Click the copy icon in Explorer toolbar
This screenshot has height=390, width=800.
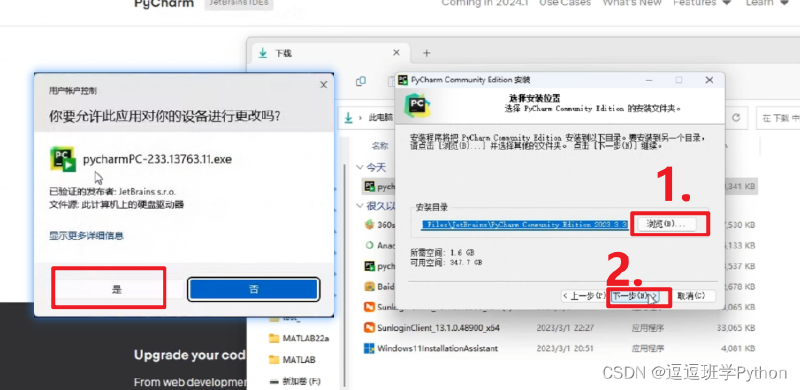click(361, 81)
